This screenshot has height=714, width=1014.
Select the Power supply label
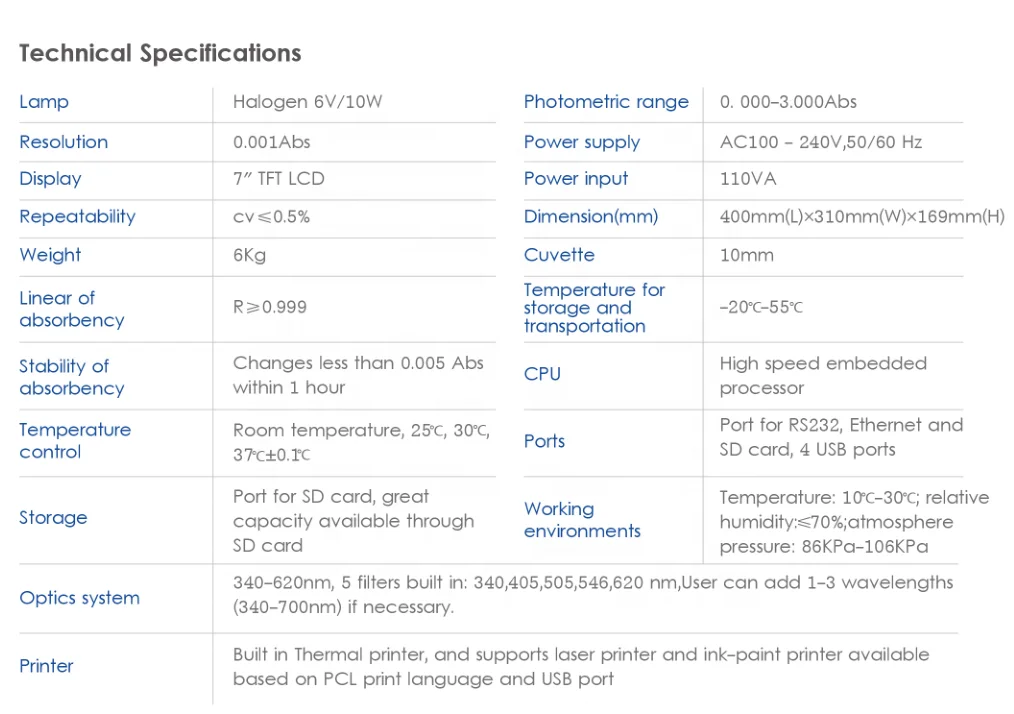[581, 142]
